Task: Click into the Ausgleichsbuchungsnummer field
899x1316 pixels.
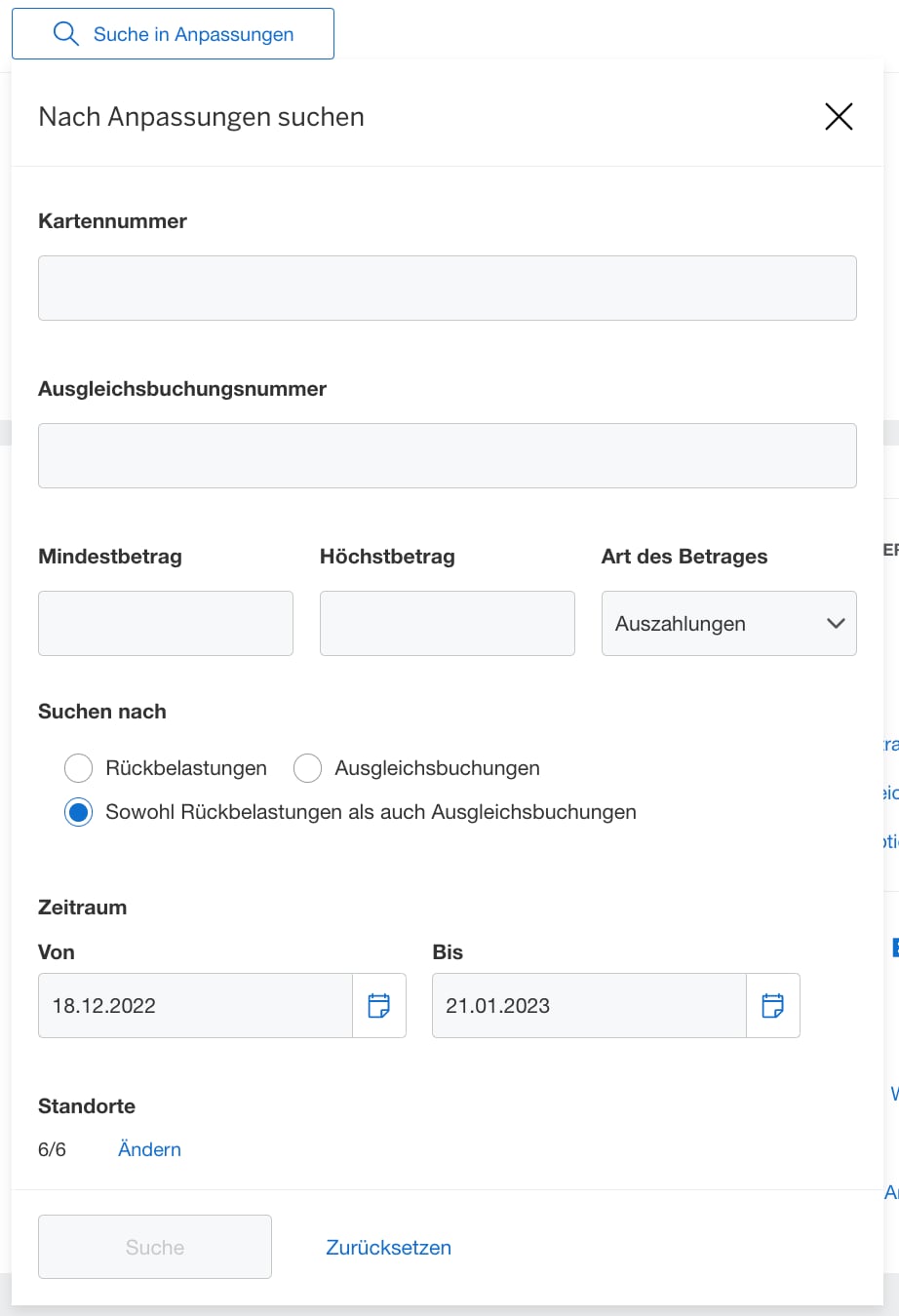Action: (447, 455)
